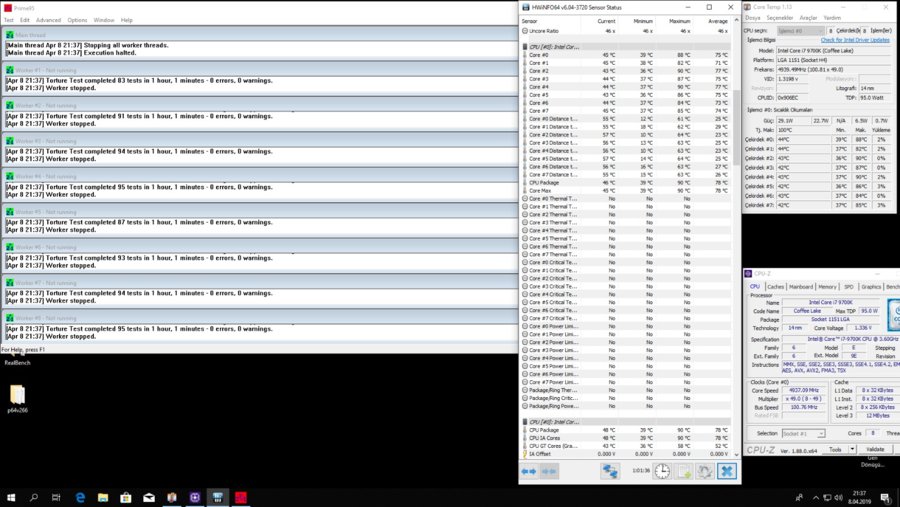Click HWiNFO scrollbar down arrow
This screenshot has height=507, width=900.
pos(736,454)
